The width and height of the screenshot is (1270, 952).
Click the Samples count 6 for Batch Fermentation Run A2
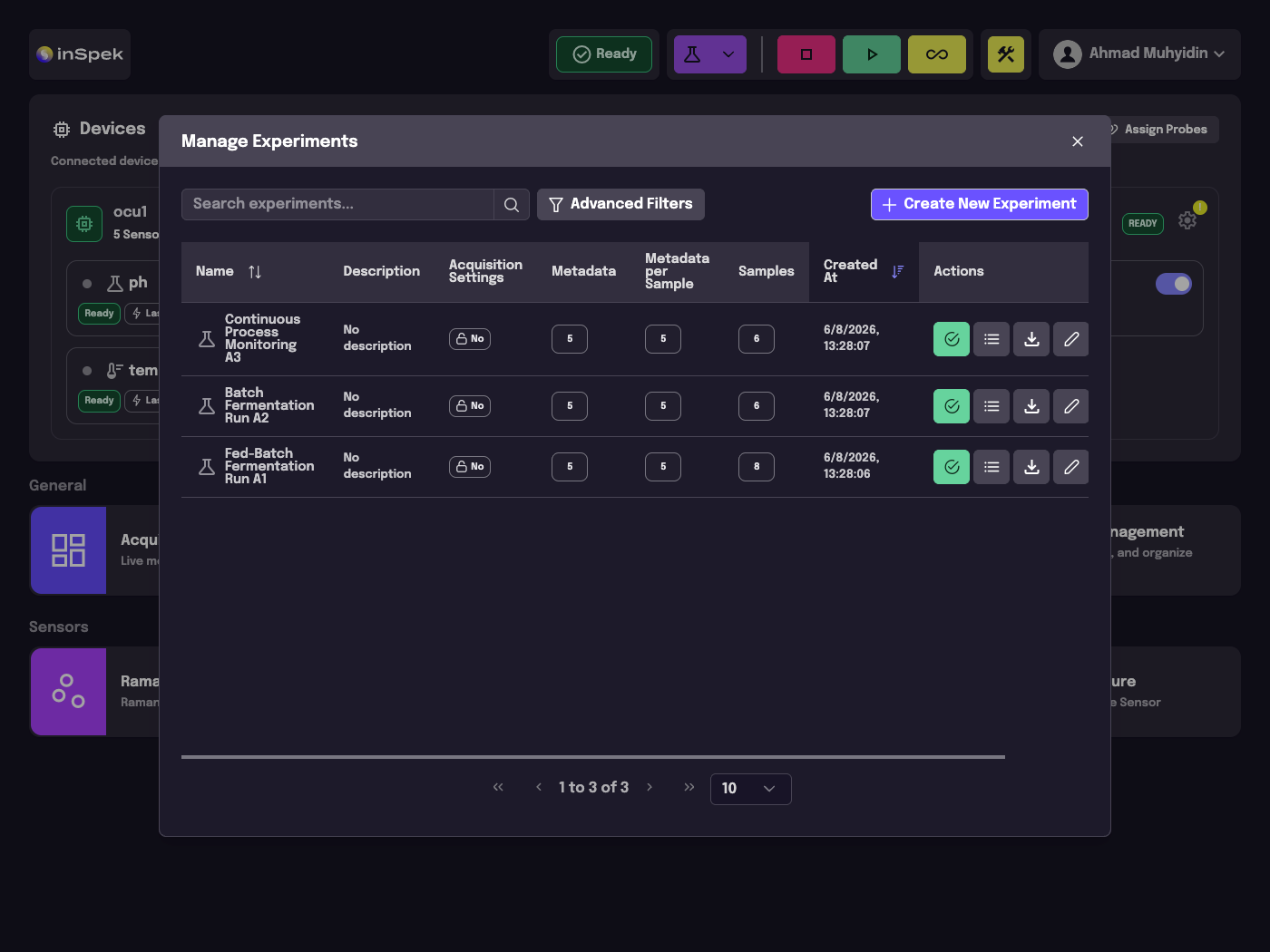click(x=757, y=406)
